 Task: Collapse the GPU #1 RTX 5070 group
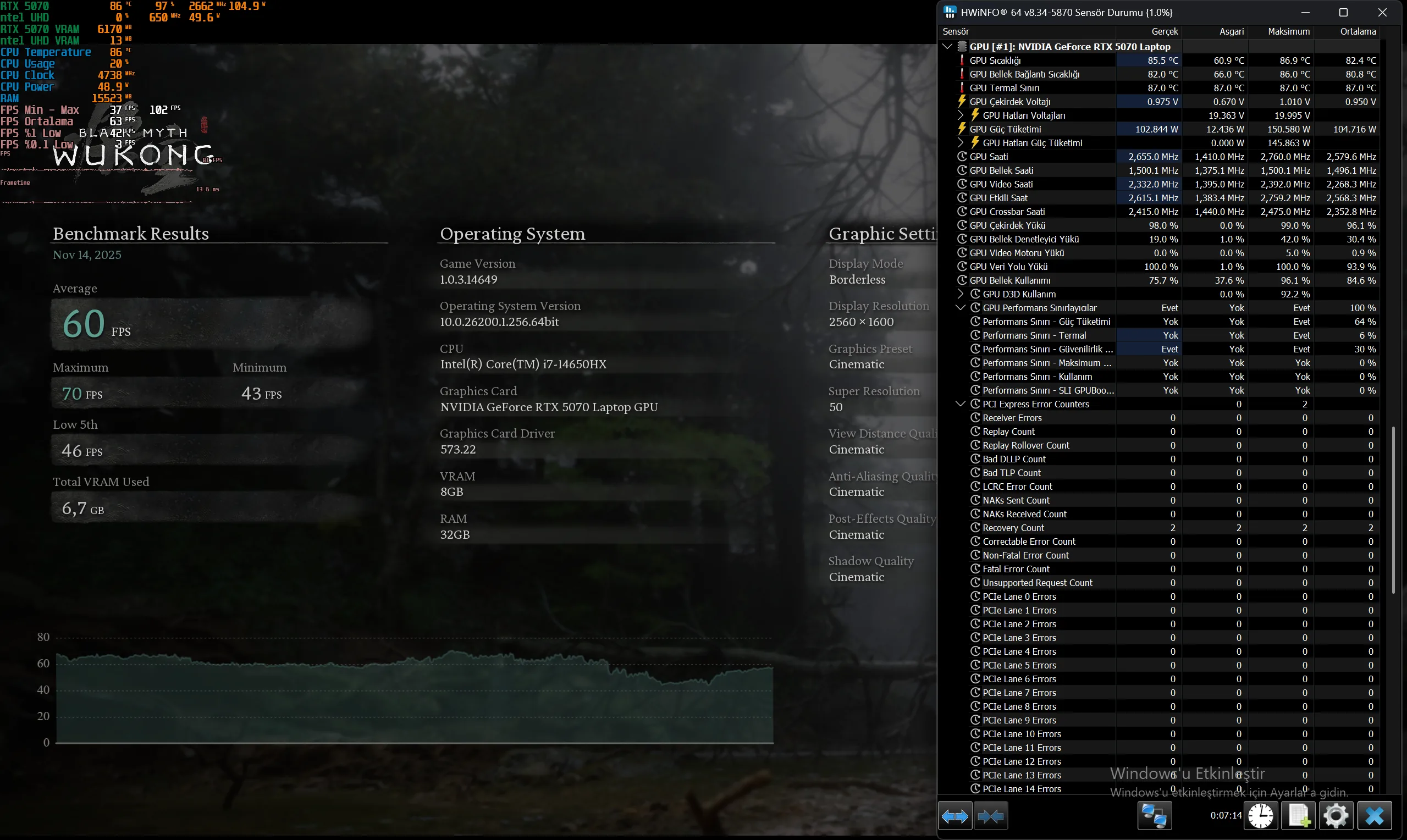[948, 46]
